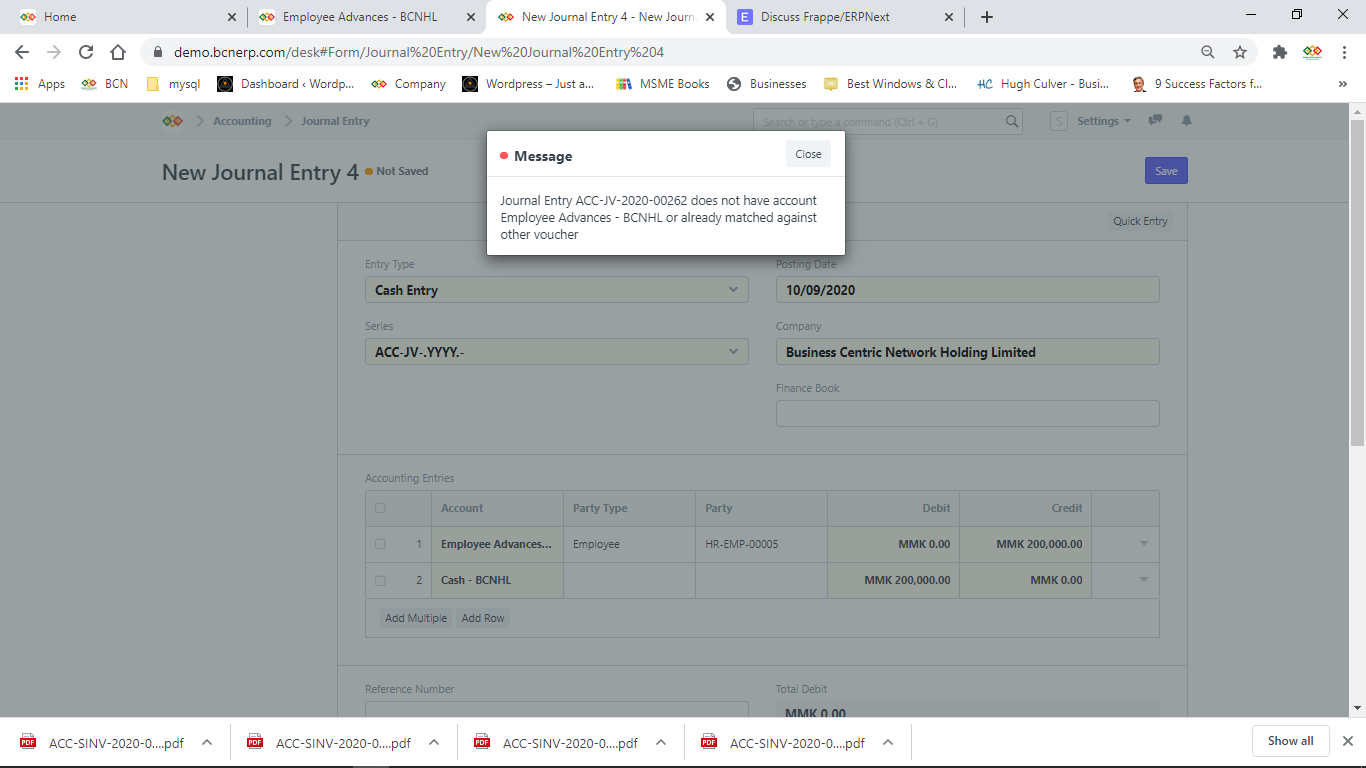
Task: Click Show all downloads button
Action: tap(1290, 741)
